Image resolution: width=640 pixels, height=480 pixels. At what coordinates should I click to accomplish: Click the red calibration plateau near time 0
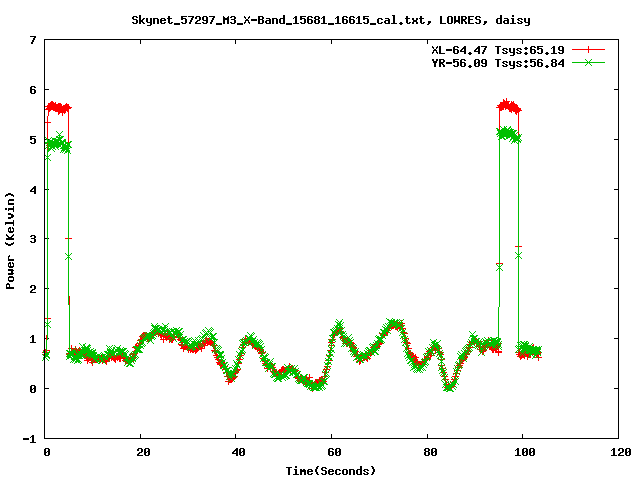click(58, 108)
